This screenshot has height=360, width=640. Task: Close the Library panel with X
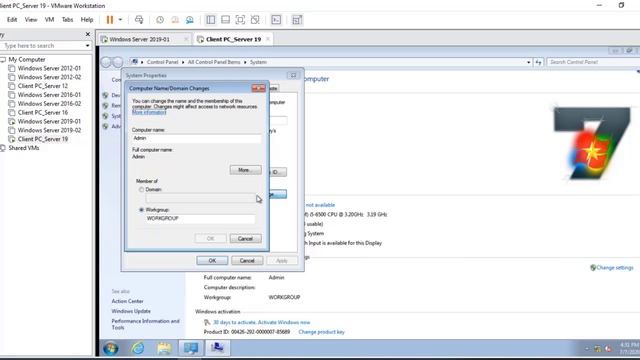click(87, 34)
